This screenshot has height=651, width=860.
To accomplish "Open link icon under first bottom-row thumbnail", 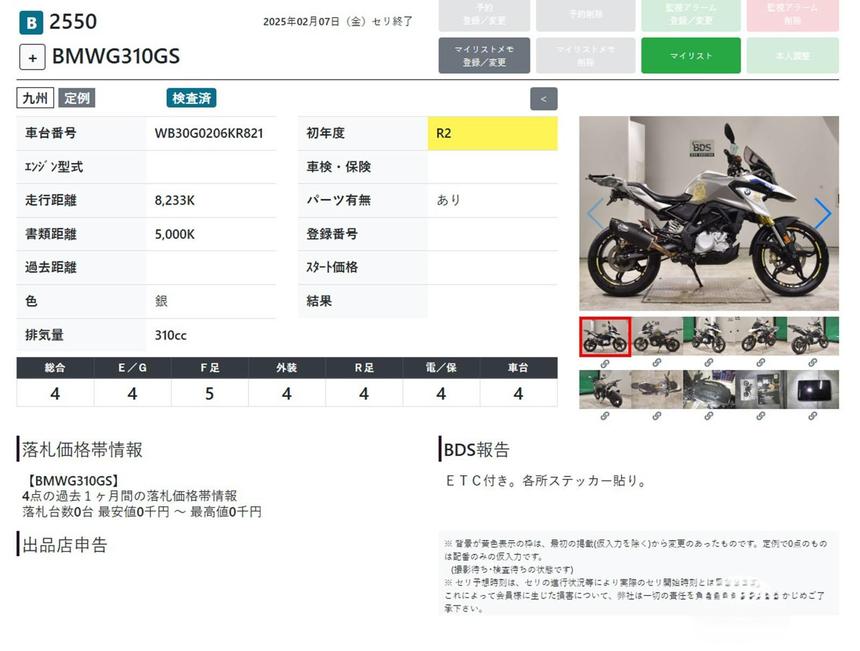I will 604,416.
